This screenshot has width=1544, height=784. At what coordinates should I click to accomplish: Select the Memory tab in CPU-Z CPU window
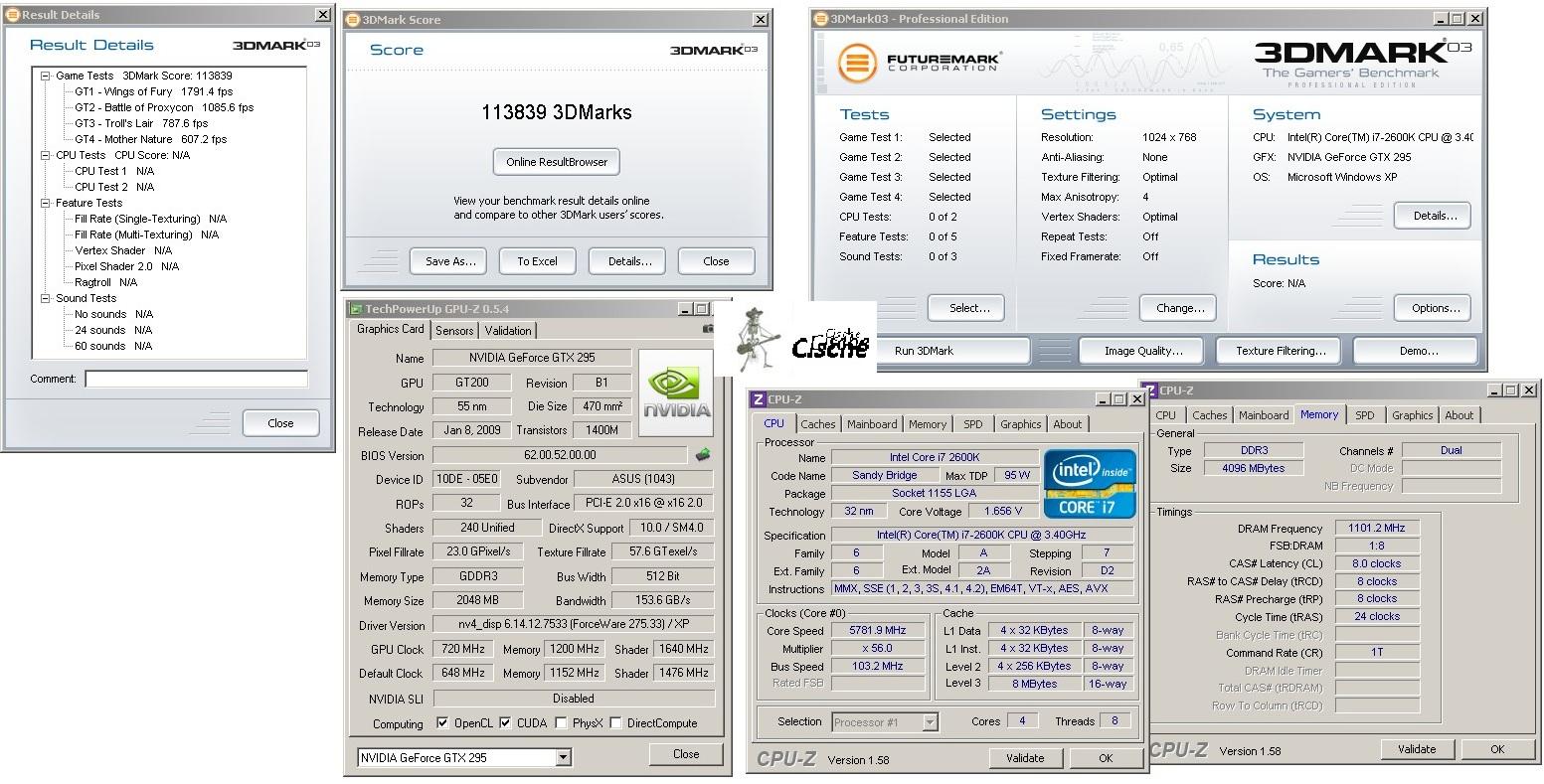(x=928, y=424)
